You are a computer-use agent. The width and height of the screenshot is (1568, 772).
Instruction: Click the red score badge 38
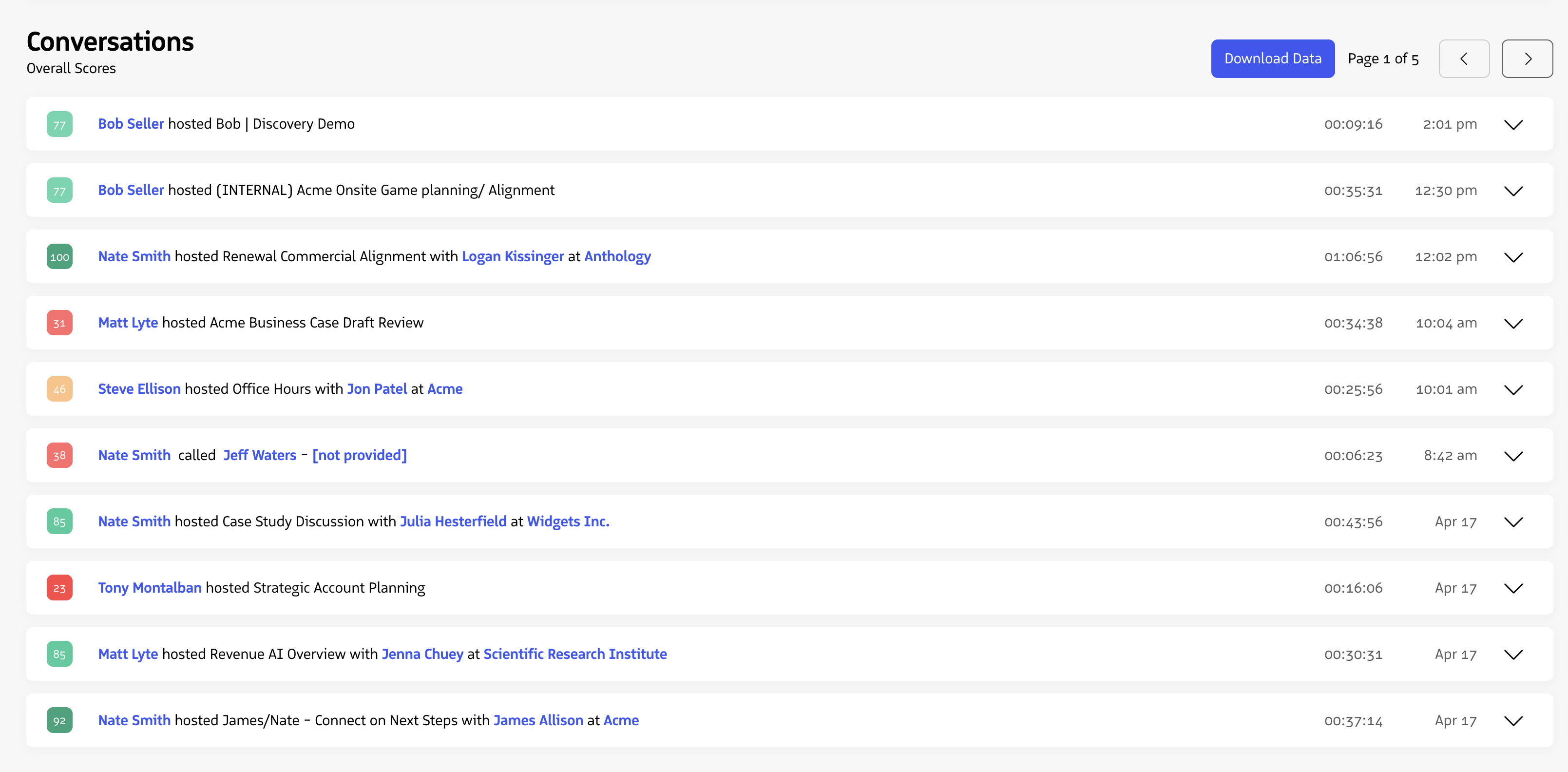[59, 455]
